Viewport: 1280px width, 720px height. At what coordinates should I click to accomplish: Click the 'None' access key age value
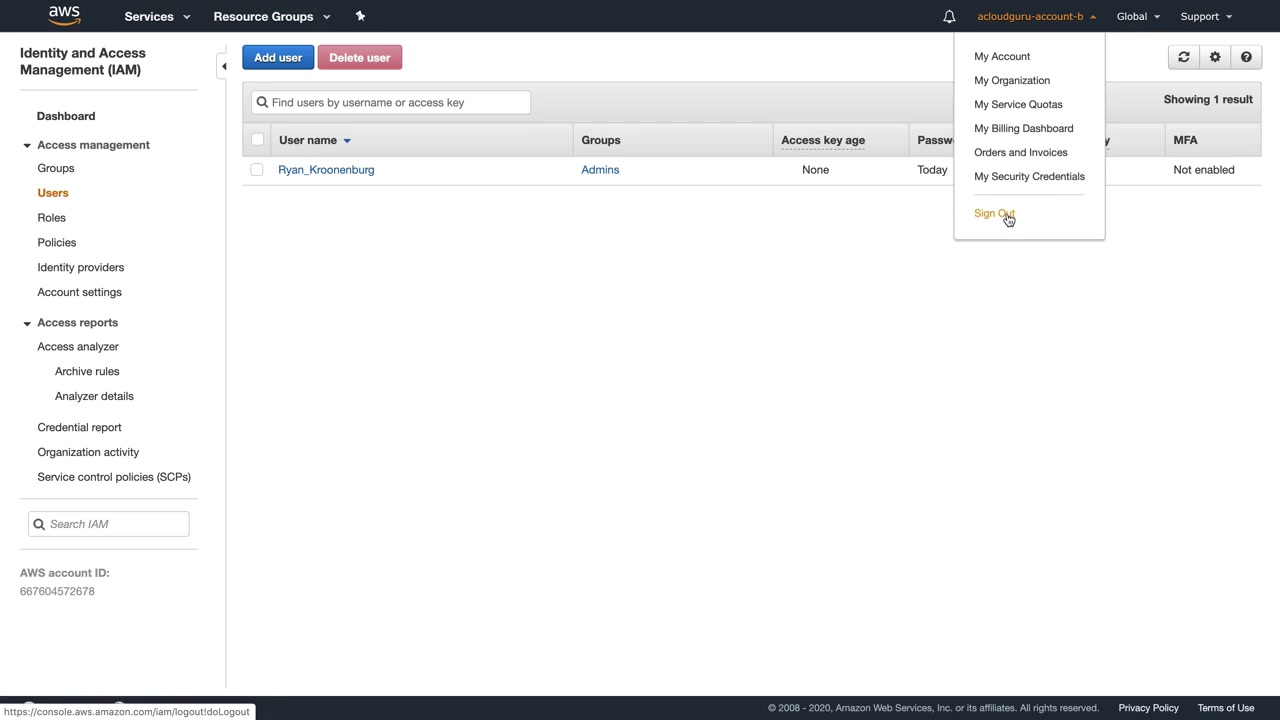[x=815, y=170]
